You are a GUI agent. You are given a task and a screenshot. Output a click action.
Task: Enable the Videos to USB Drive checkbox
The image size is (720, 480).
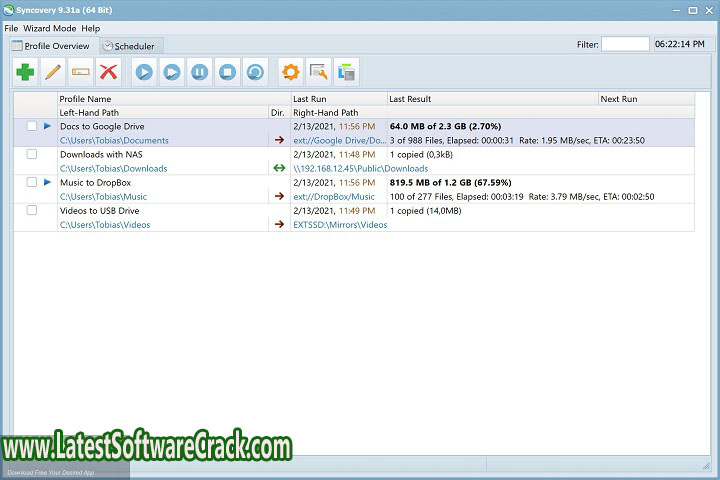32,210
